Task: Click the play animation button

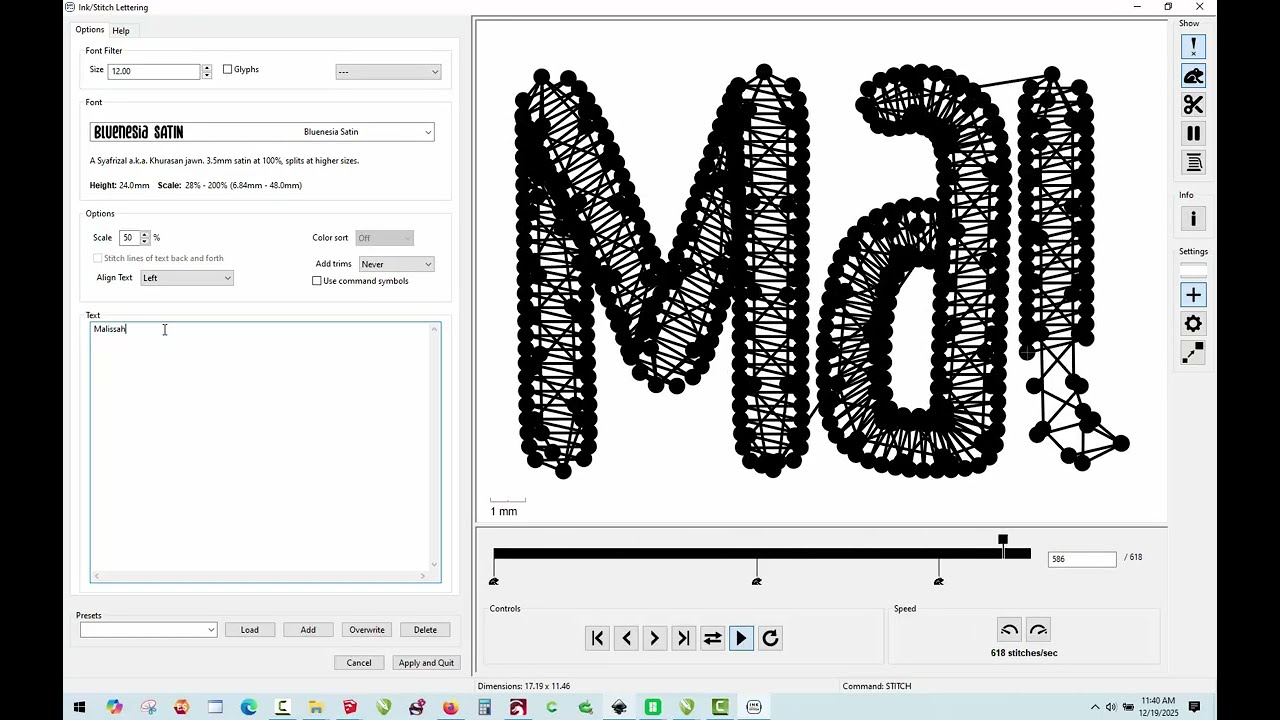Action: point(741,638)
